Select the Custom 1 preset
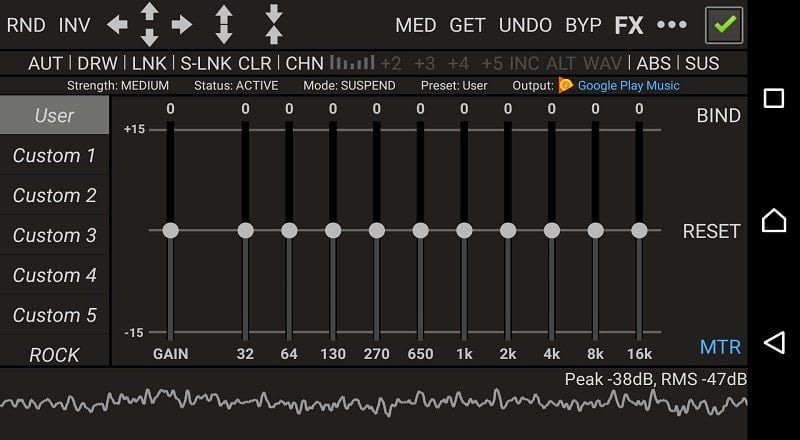 (x=54, y=155)
